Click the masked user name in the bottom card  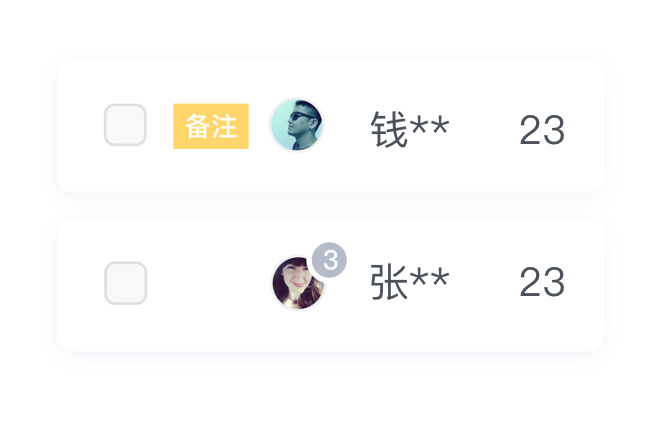point(410,281)
